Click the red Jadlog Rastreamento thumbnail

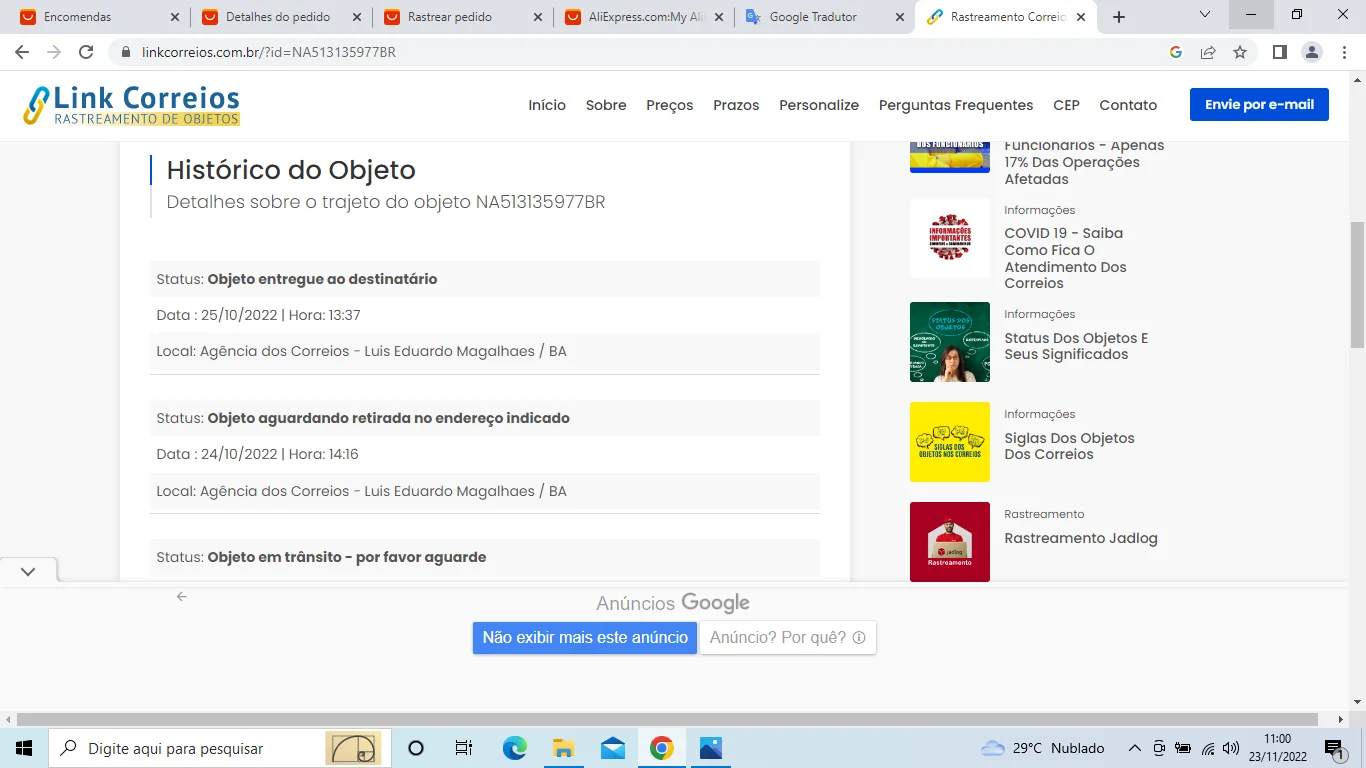[950, 541]
